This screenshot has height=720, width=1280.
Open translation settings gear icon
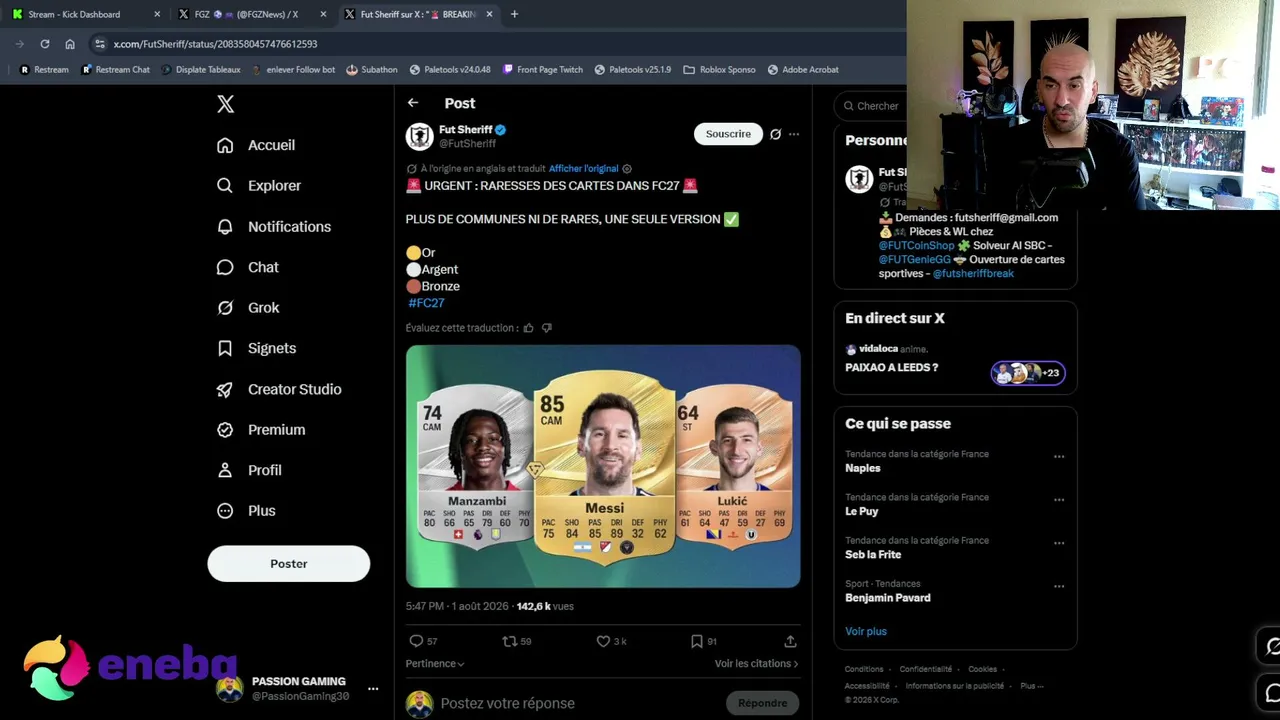tap(627, 169)
